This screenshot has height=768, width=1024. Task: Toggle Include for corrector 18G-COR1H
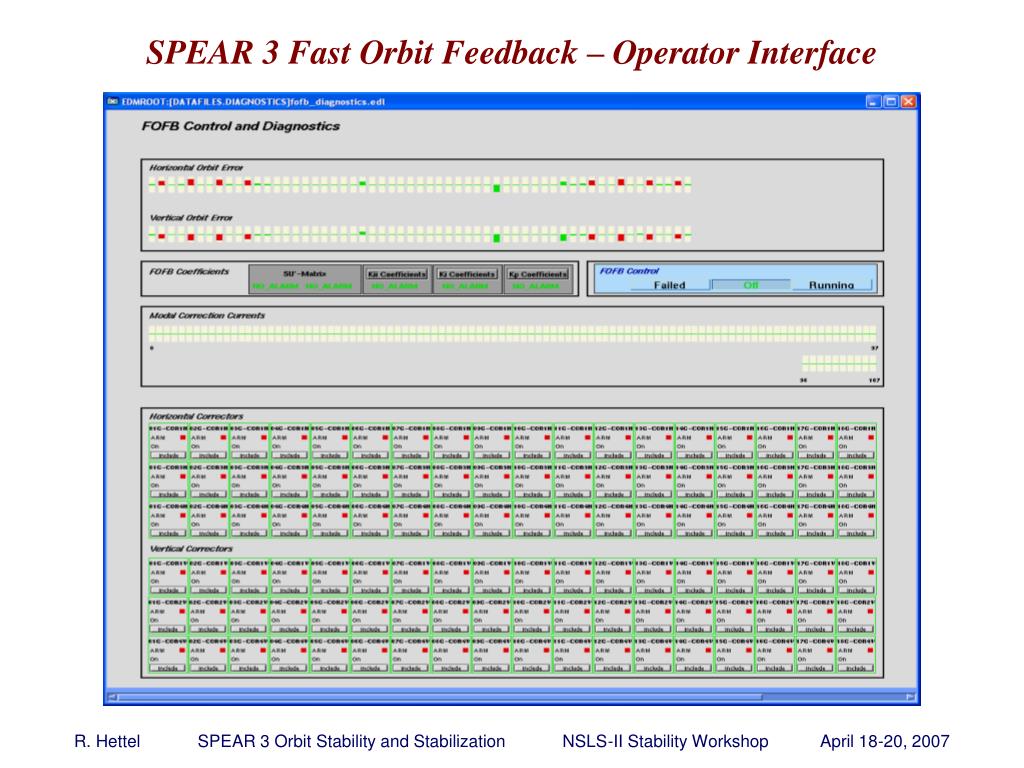click(857, 455)
